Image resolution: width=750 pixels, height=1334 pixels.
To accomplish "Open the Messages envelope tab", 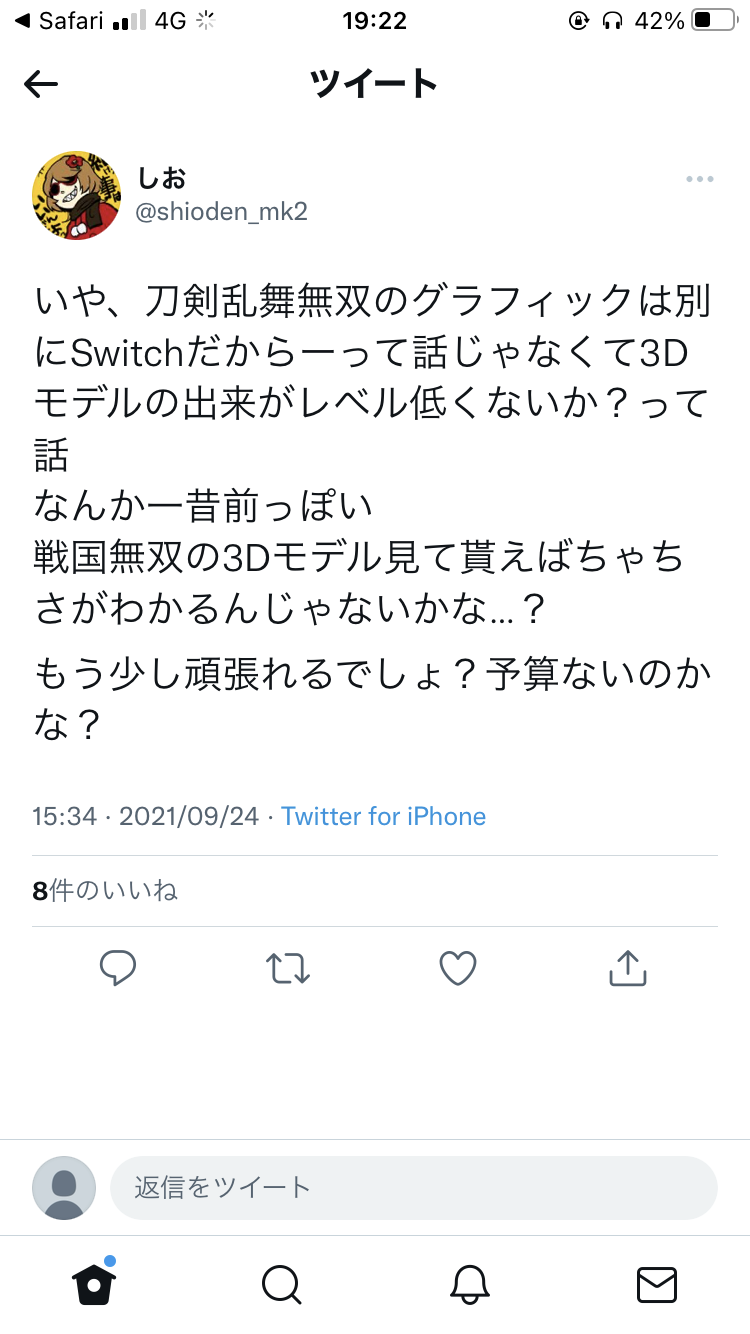I will pyautogui.click(x=657, y=1284).
